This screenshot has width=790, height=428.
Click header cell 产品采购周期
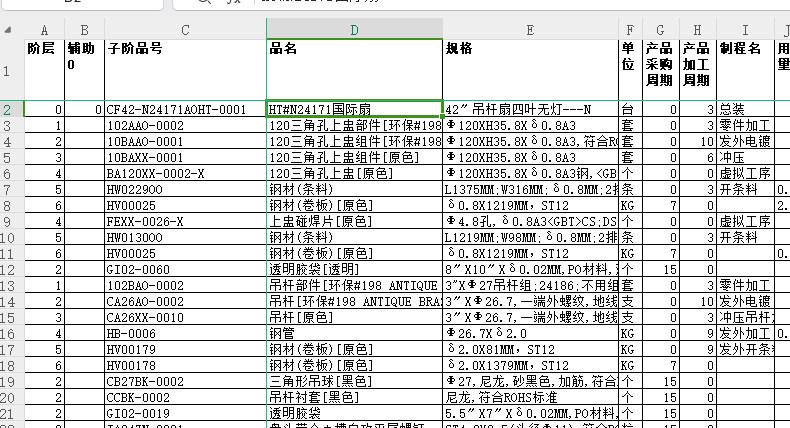[661, 70]
